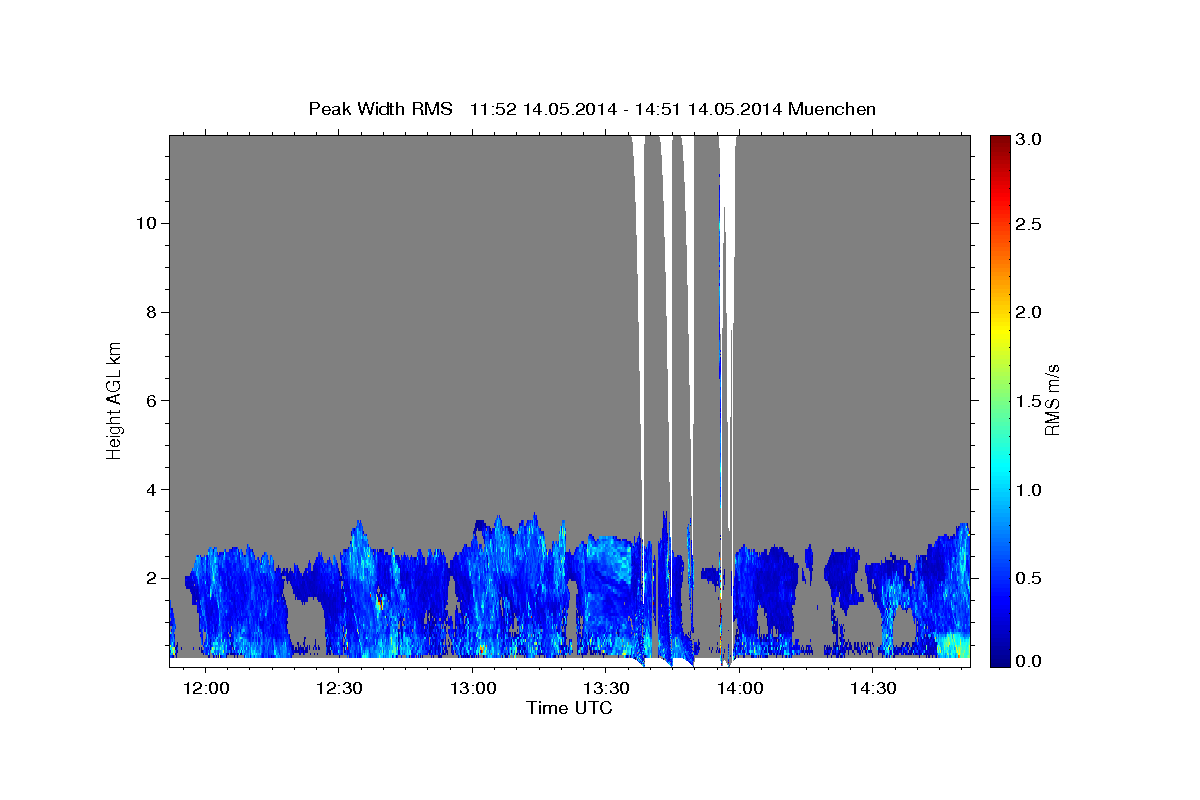1200x800 pixels.
Task: Click the 14:00 time tick label
Action: (x=739, y=688)
